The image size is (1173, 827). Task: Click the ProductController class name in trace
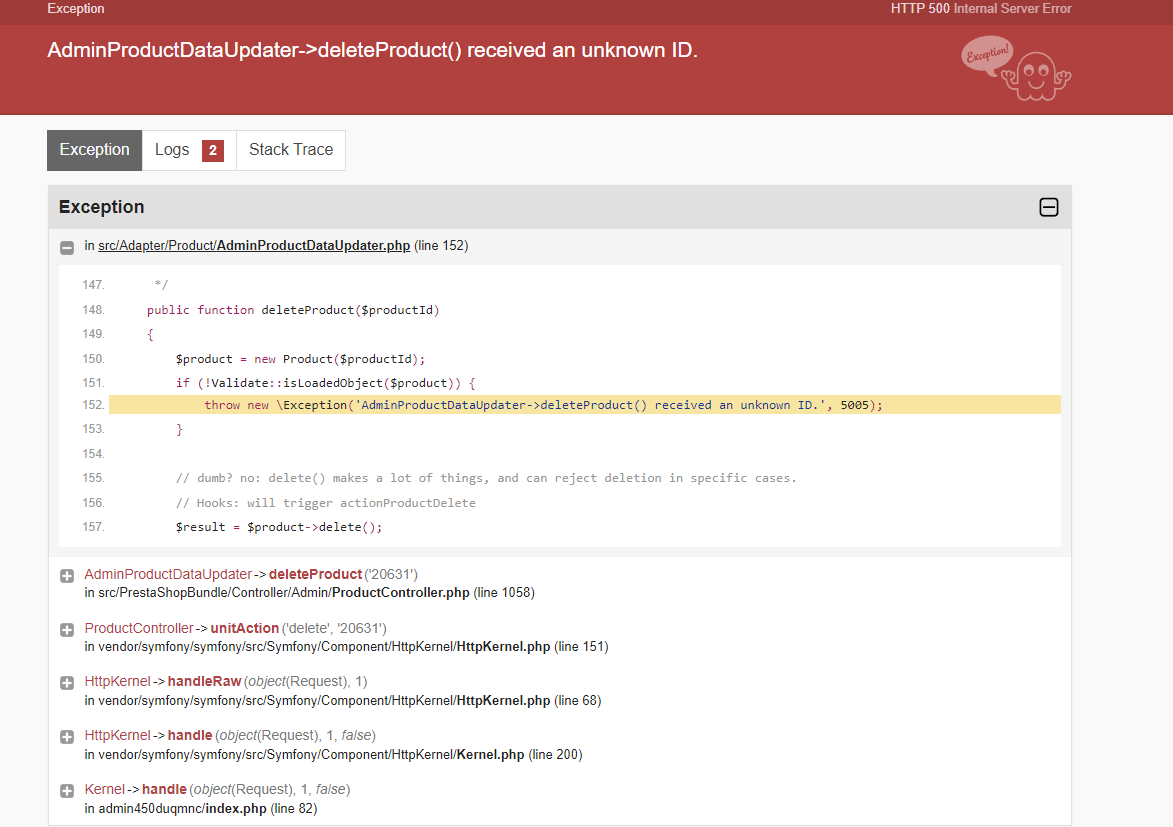click(139, 628)
